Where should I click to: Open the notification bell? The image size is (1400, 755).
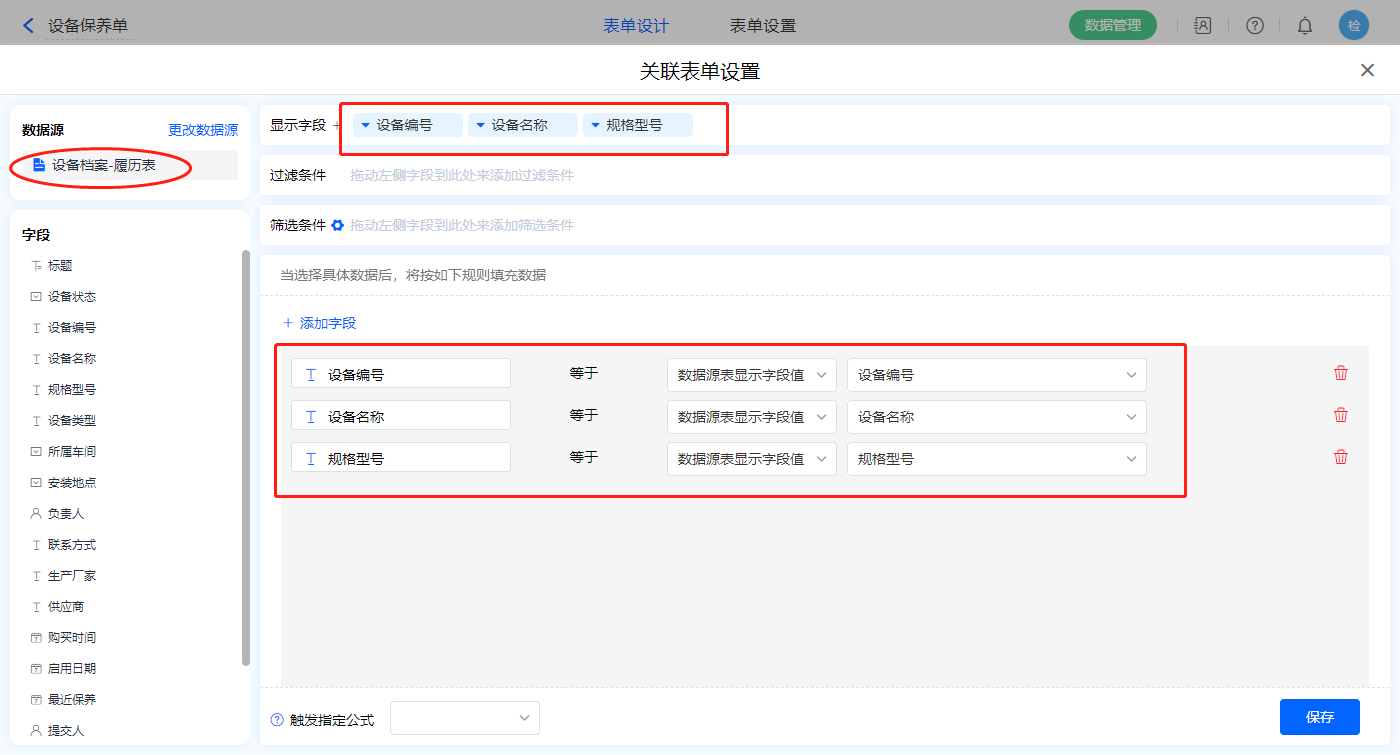pyautogui.click(x=1305, y=26)
